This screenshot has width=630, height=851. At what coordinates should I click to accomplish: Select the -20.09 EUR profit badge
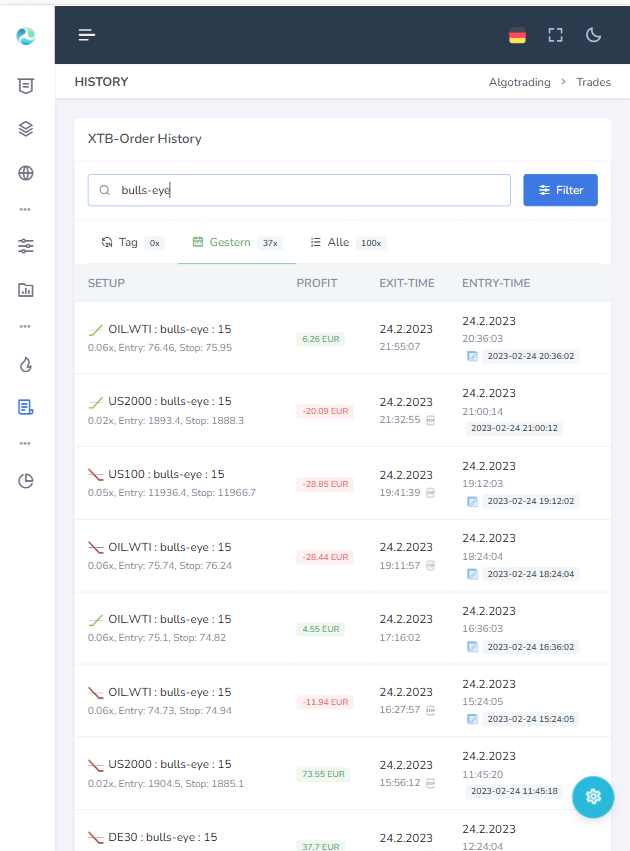click(x=325, y=411)
